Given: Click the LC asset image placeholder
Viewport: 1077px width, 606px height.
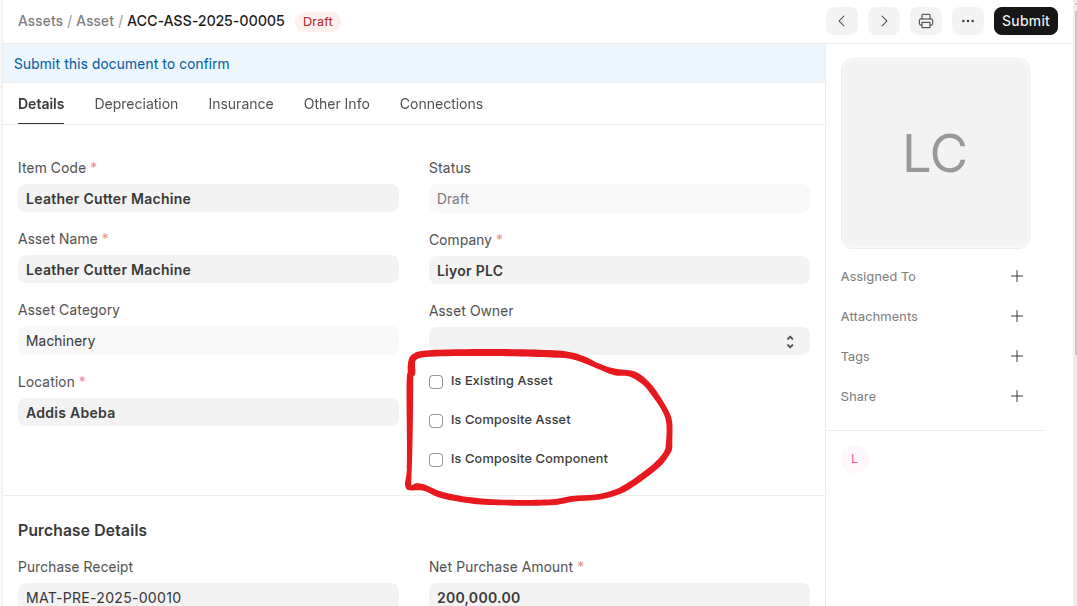Looking at the screenshot, I should coord(934,153).
